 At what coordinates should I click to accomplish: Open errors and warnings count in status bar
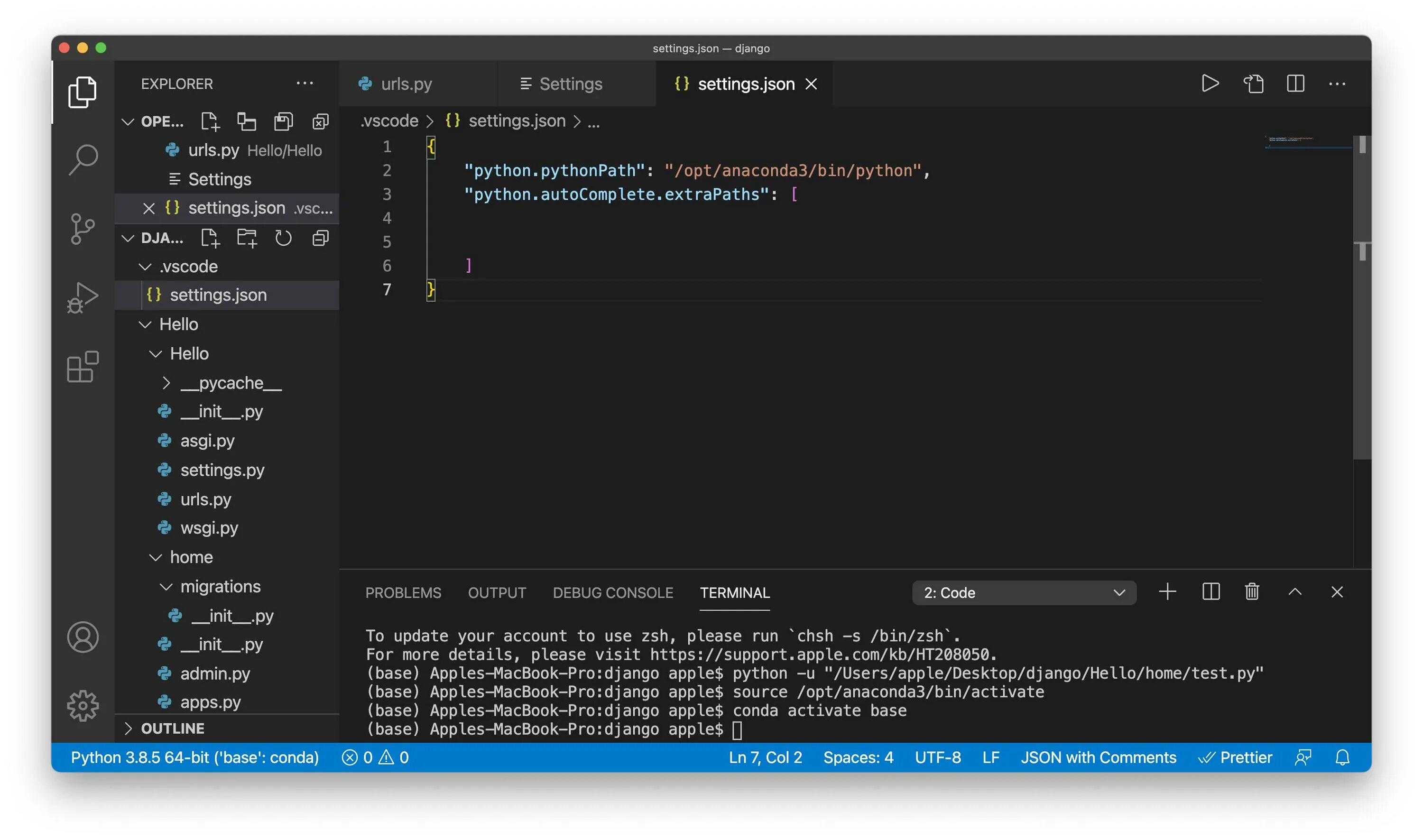(x=375, y=757)
